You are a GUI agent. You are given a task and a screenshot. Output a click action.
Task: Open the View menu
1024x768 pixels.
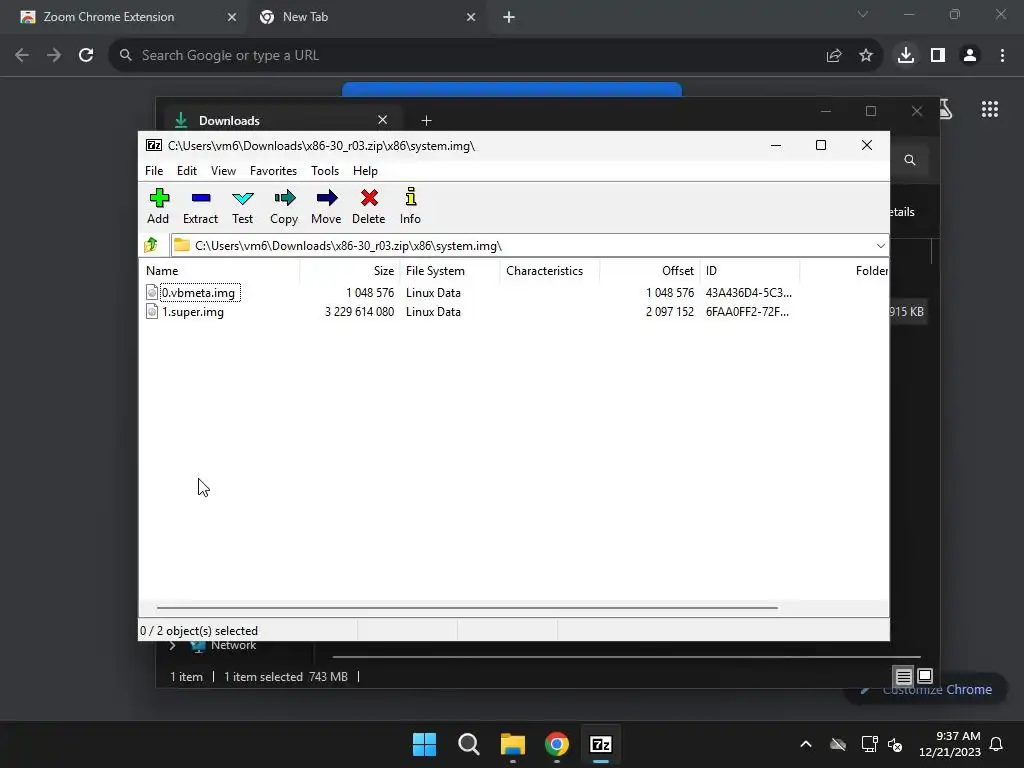point(223,170)
